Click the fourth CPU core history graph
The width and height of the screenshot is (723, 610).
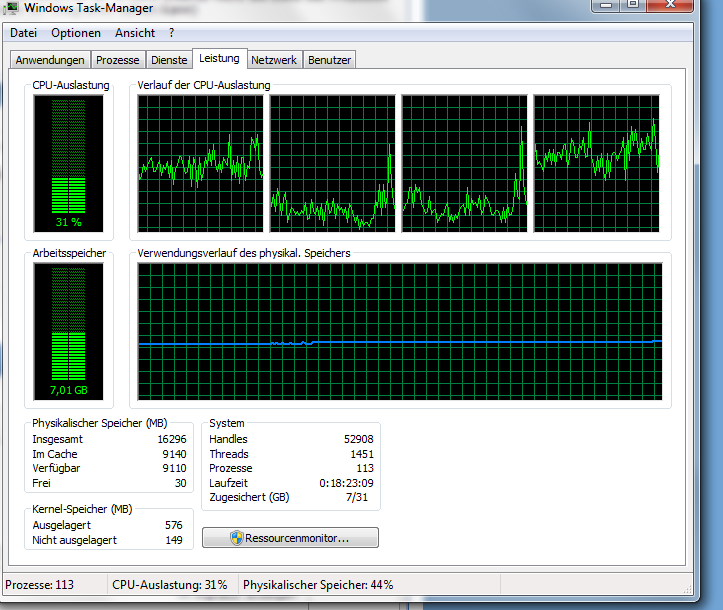(x=597, y=163)
